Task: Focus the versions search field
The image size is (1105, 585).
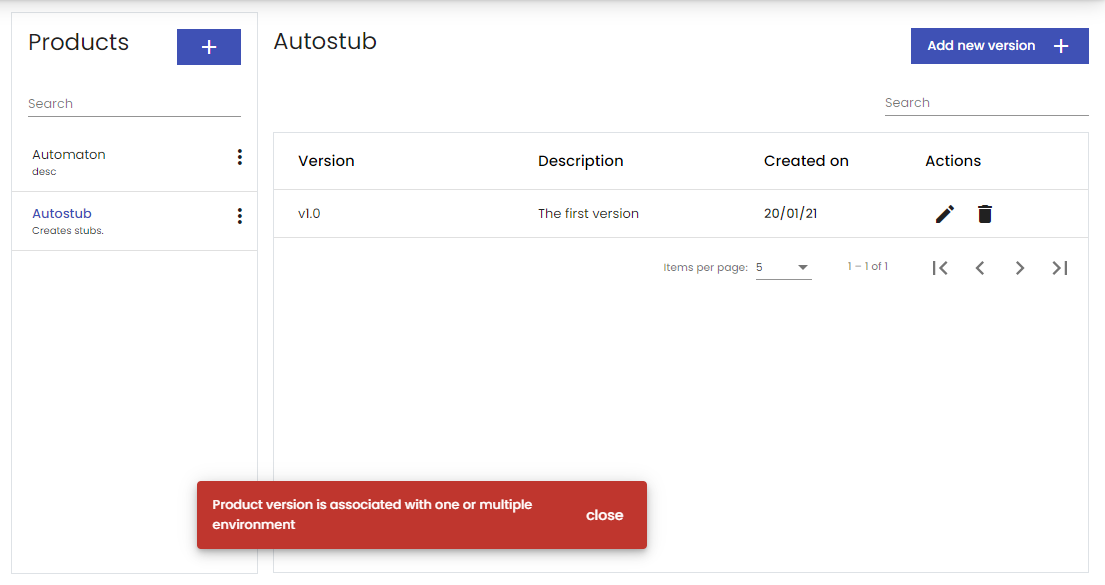Action: (x=987, y=103)
